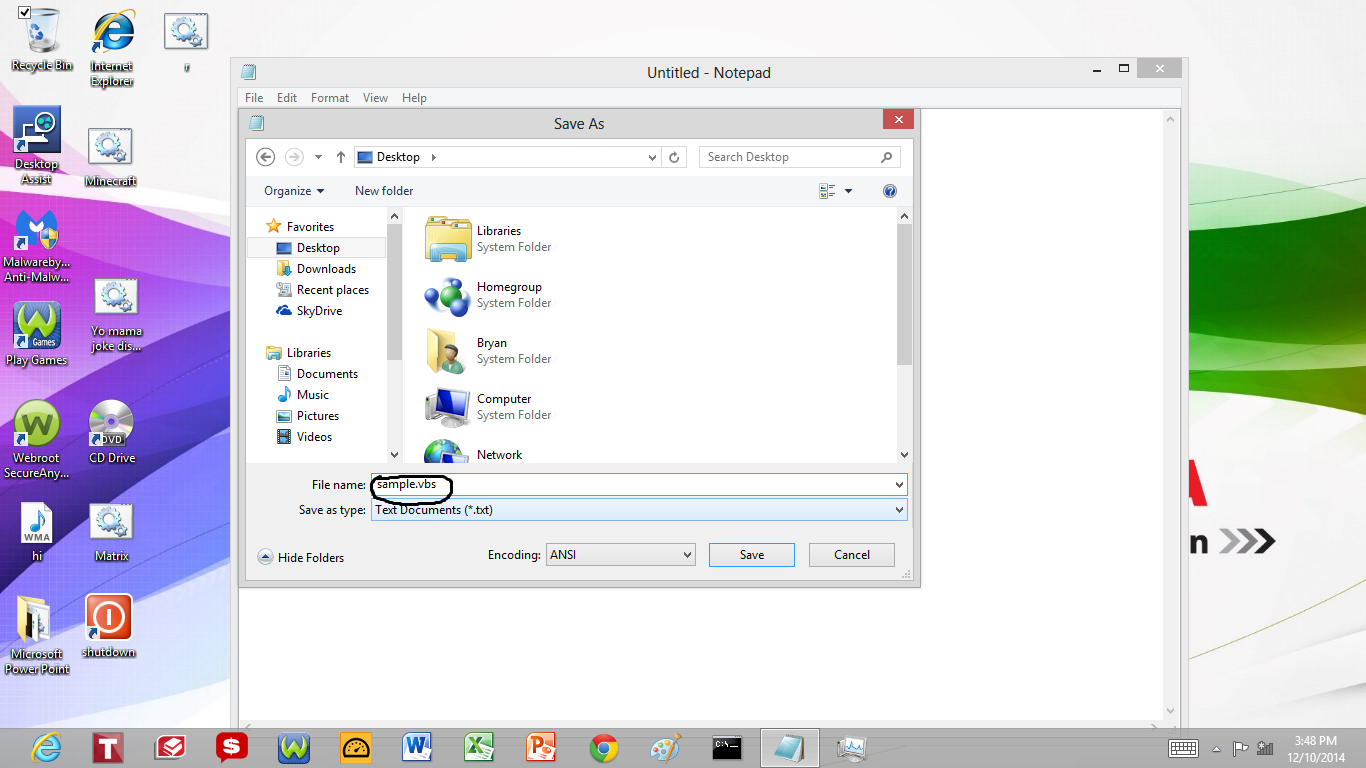Image resolution: width=1366 pixels, height=768 pixels.
Task: Expand the address bar previous locations dropdown
Action: click(x=653, y=157)
